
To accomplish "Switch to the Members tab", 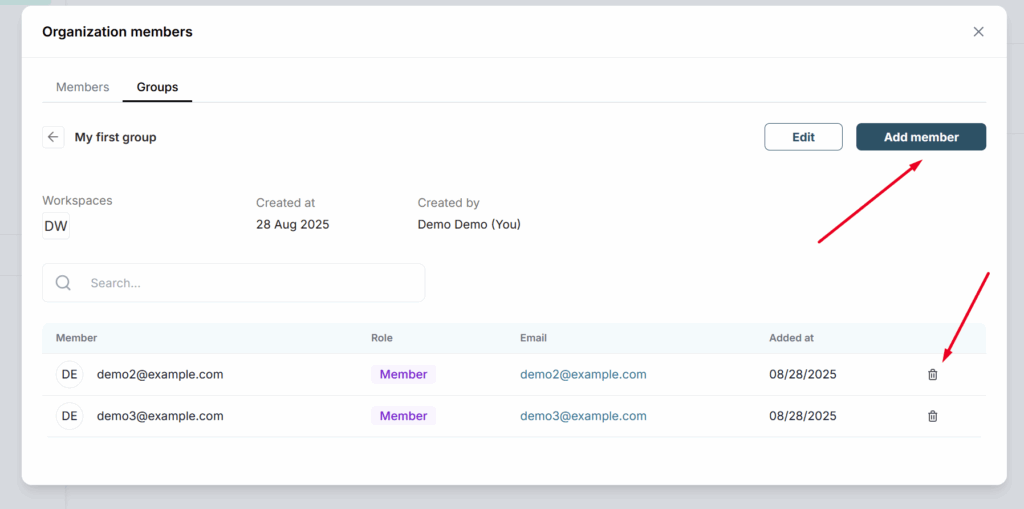I will click(82, 87).
